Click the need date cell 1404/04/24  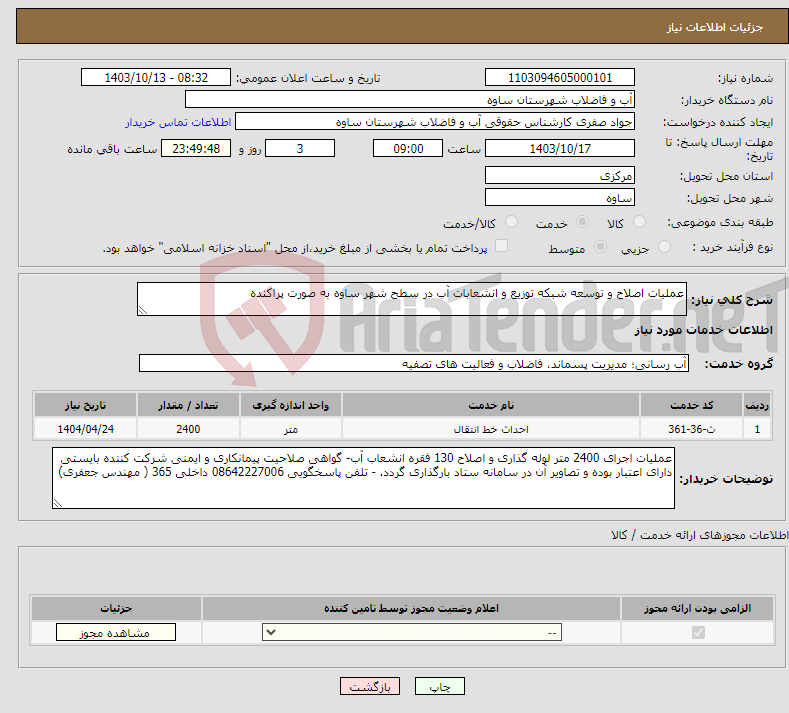coord(86,429)
